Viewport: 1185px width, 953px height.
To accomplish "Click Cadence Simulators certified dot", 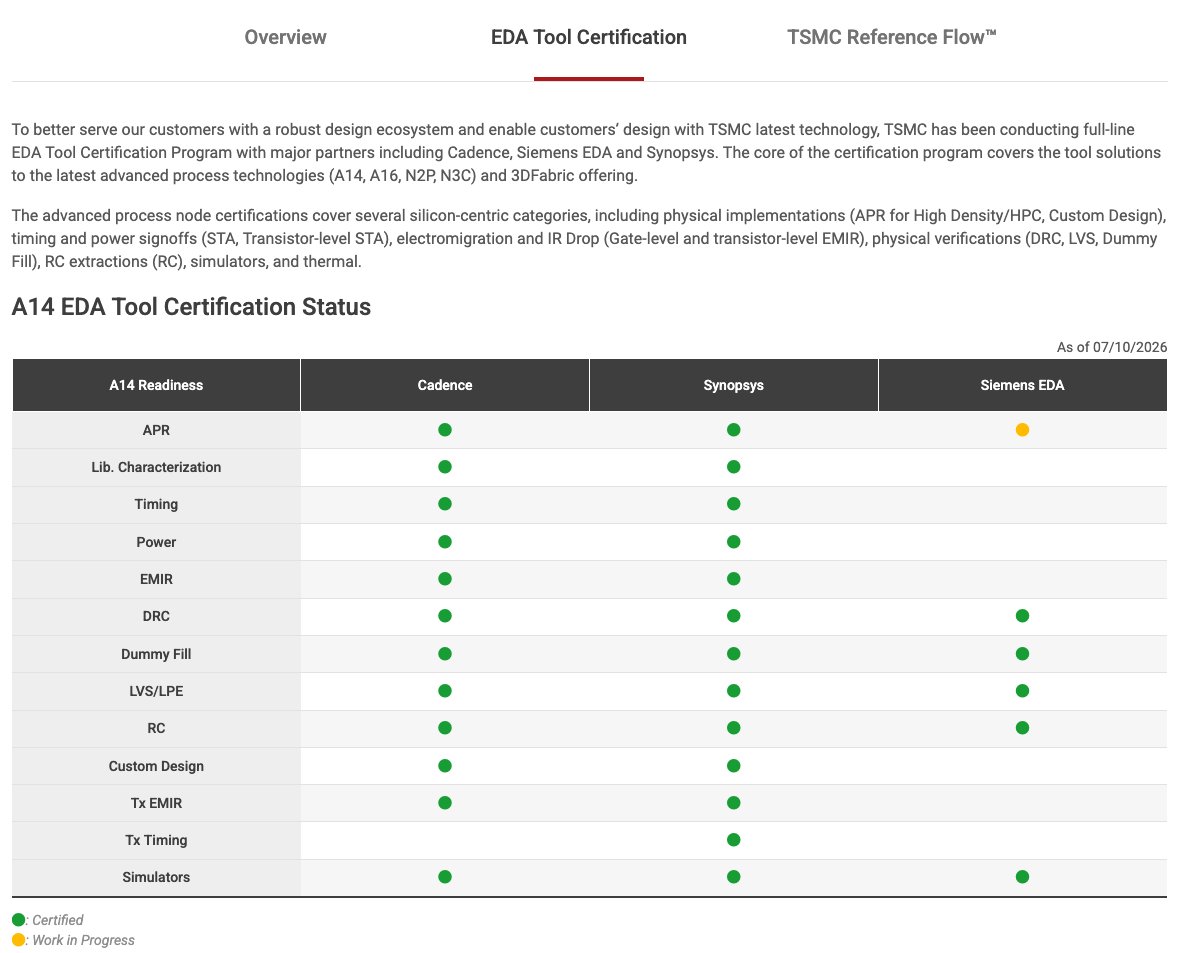I will tap(445, 877).
